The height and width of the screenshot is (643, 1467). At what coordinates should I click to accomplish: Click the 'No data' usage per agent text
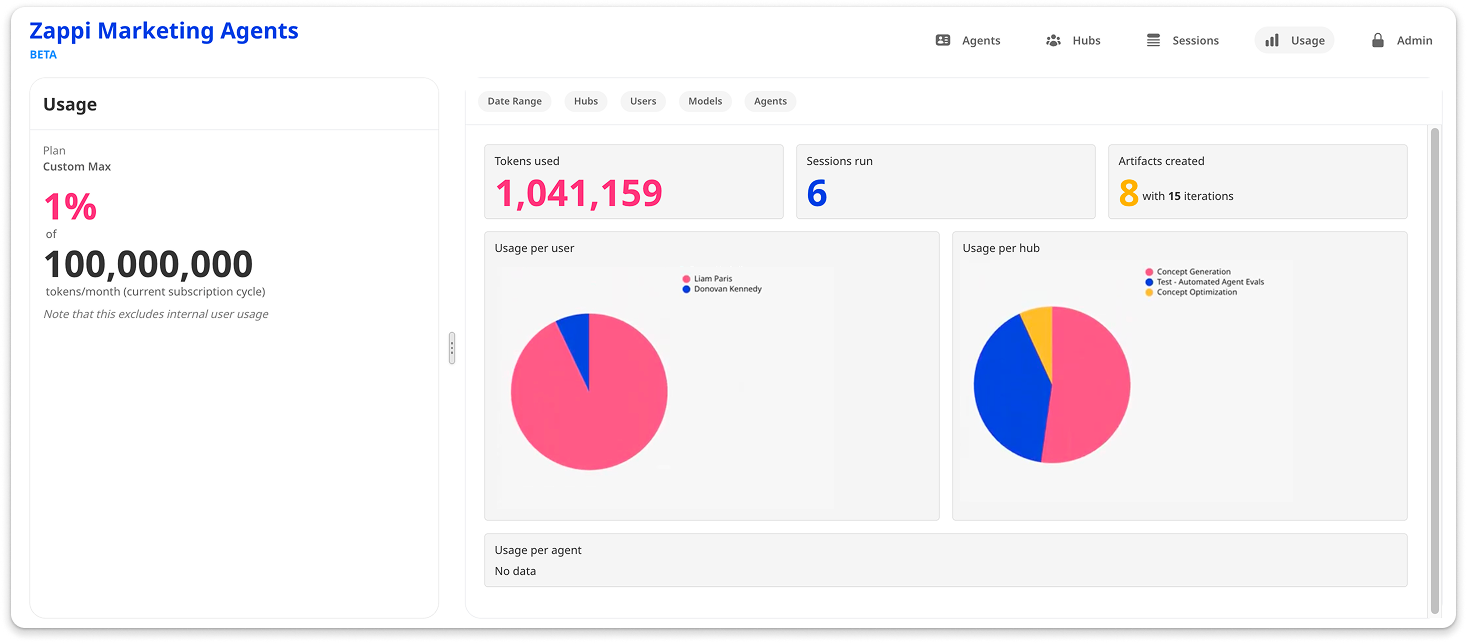[x=515, y=571]
